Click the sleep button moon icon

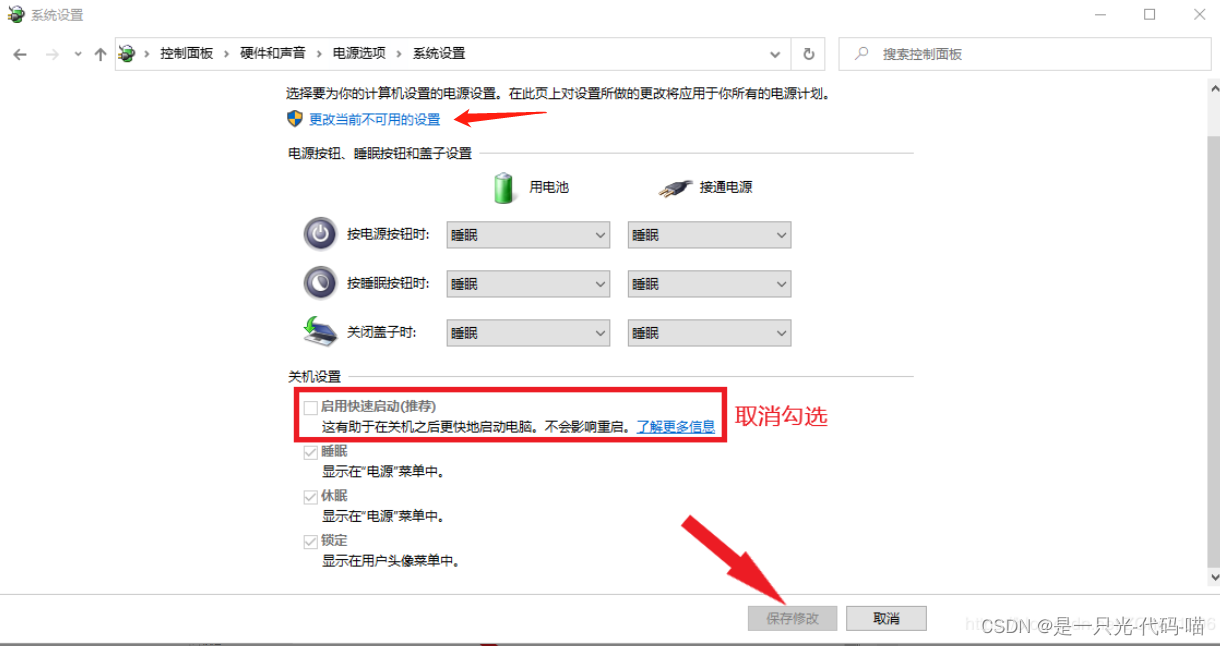tap(320, 283)
